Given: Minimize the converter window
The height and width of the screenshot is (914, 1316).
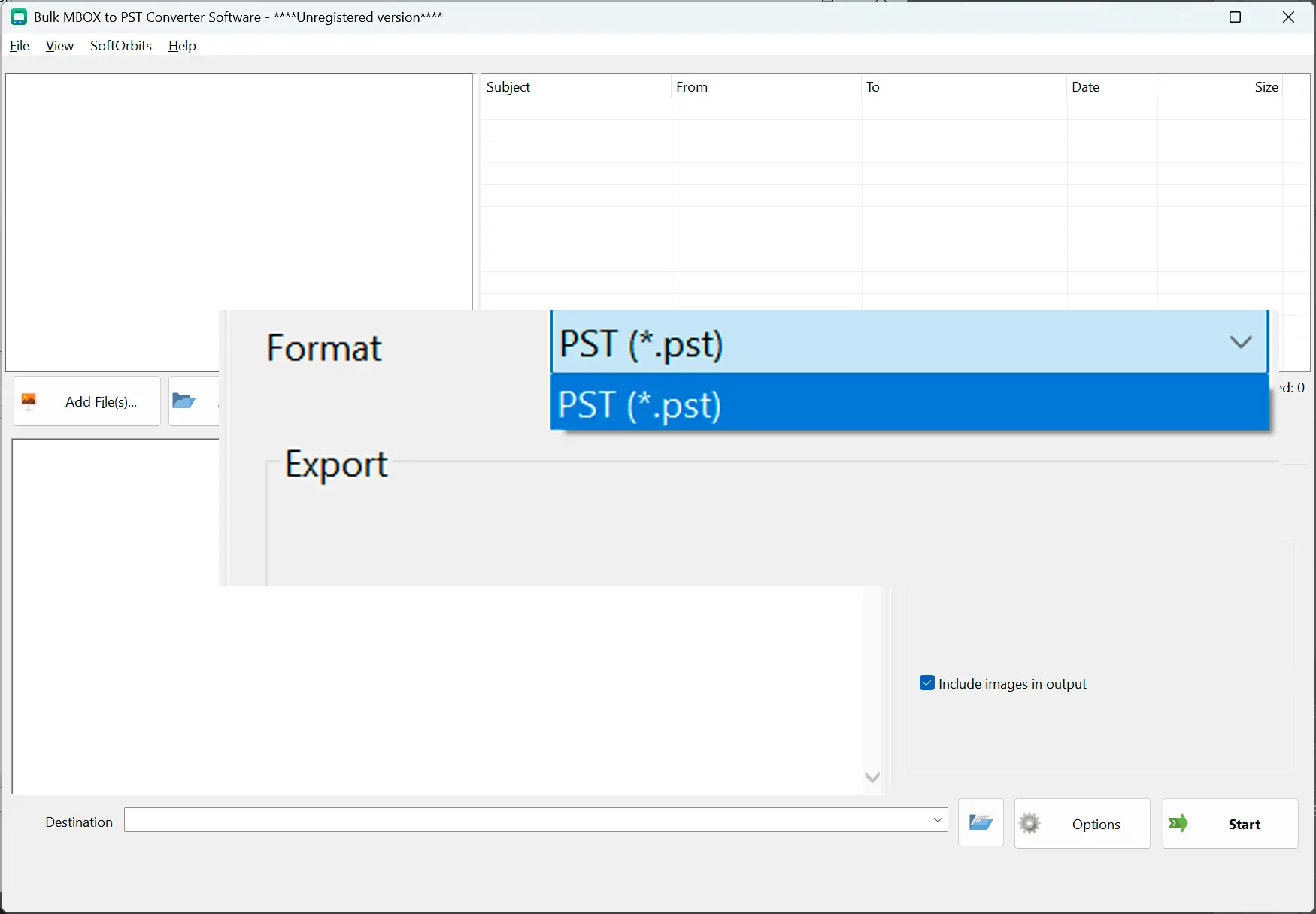Looking at the screenshot, I should point(1183,17).
